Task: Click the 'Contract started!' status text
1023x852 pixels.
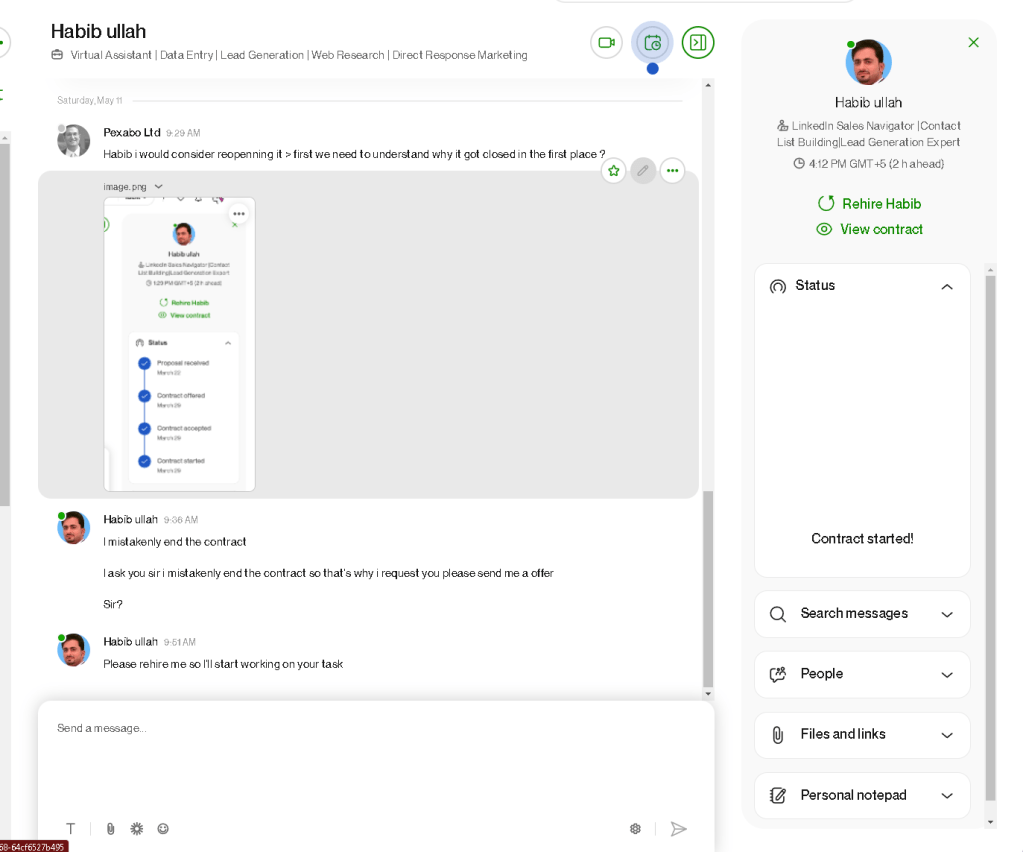Action: coord(862,539)
